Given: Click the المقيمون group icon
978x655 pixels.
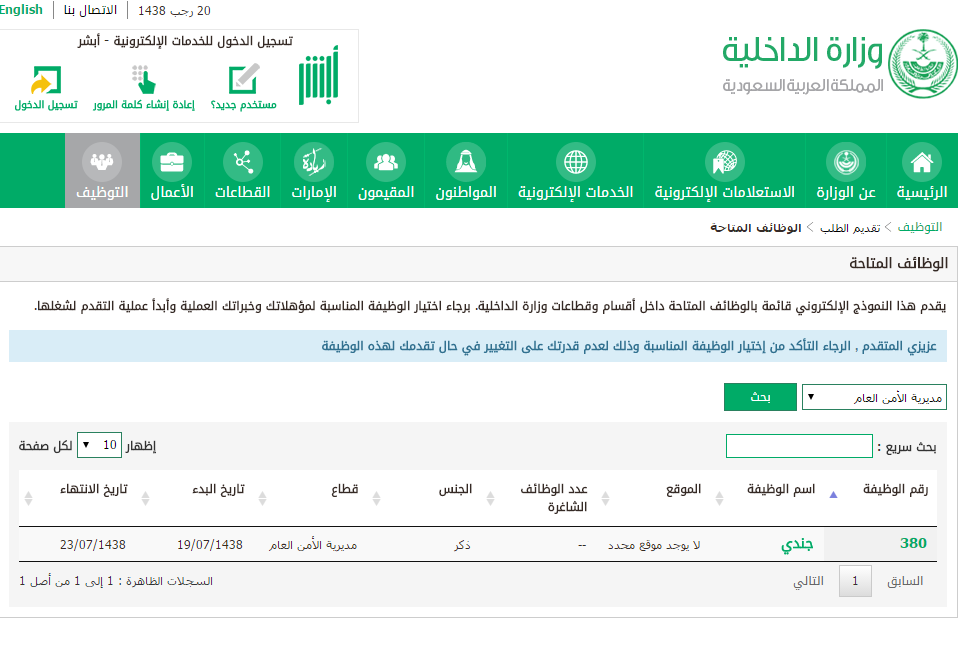Looking at the screenshot, I should (x=386, y=162).
